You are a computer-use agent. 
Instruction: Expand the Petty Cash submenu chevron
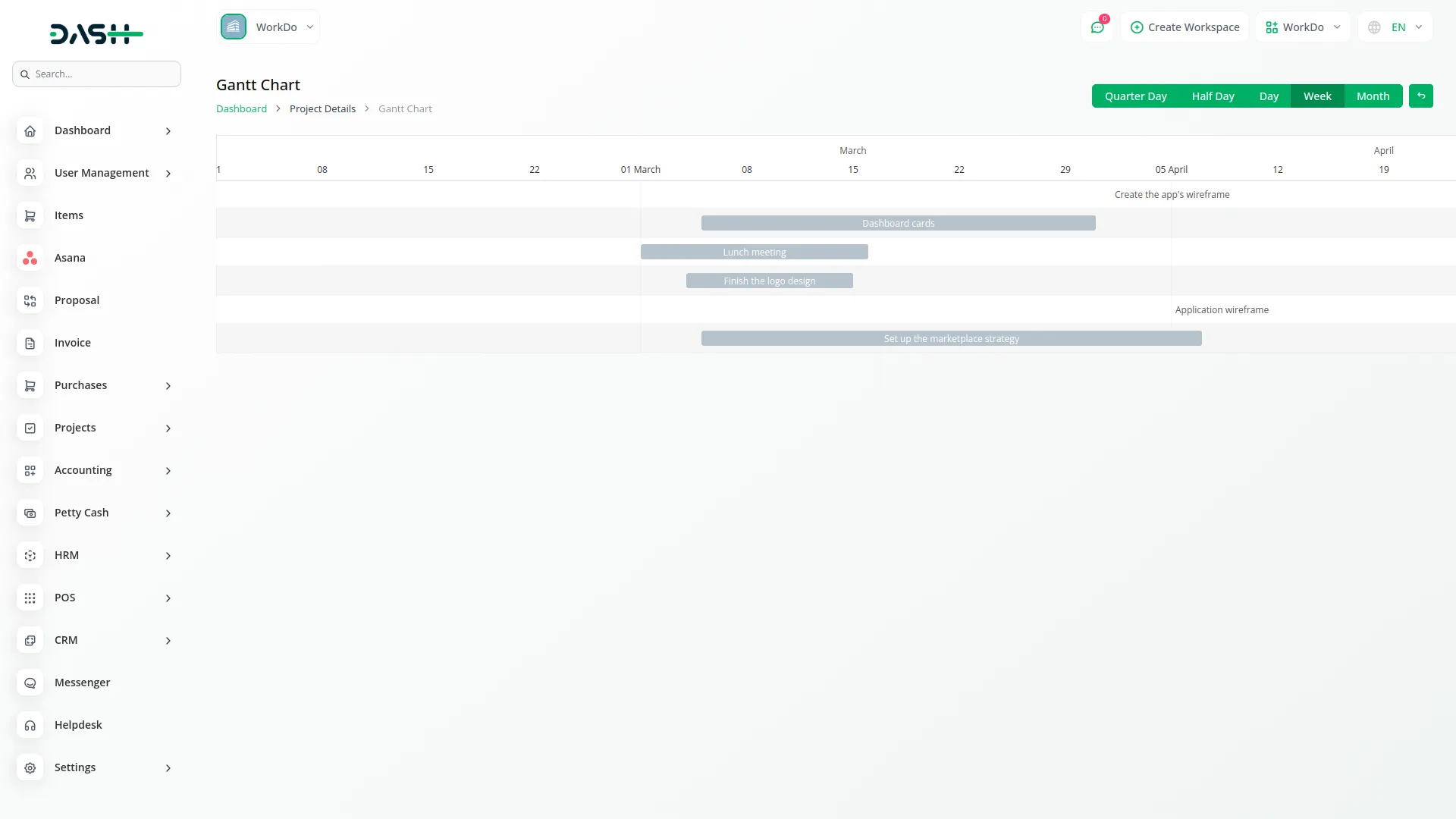(x=168, y=513)
